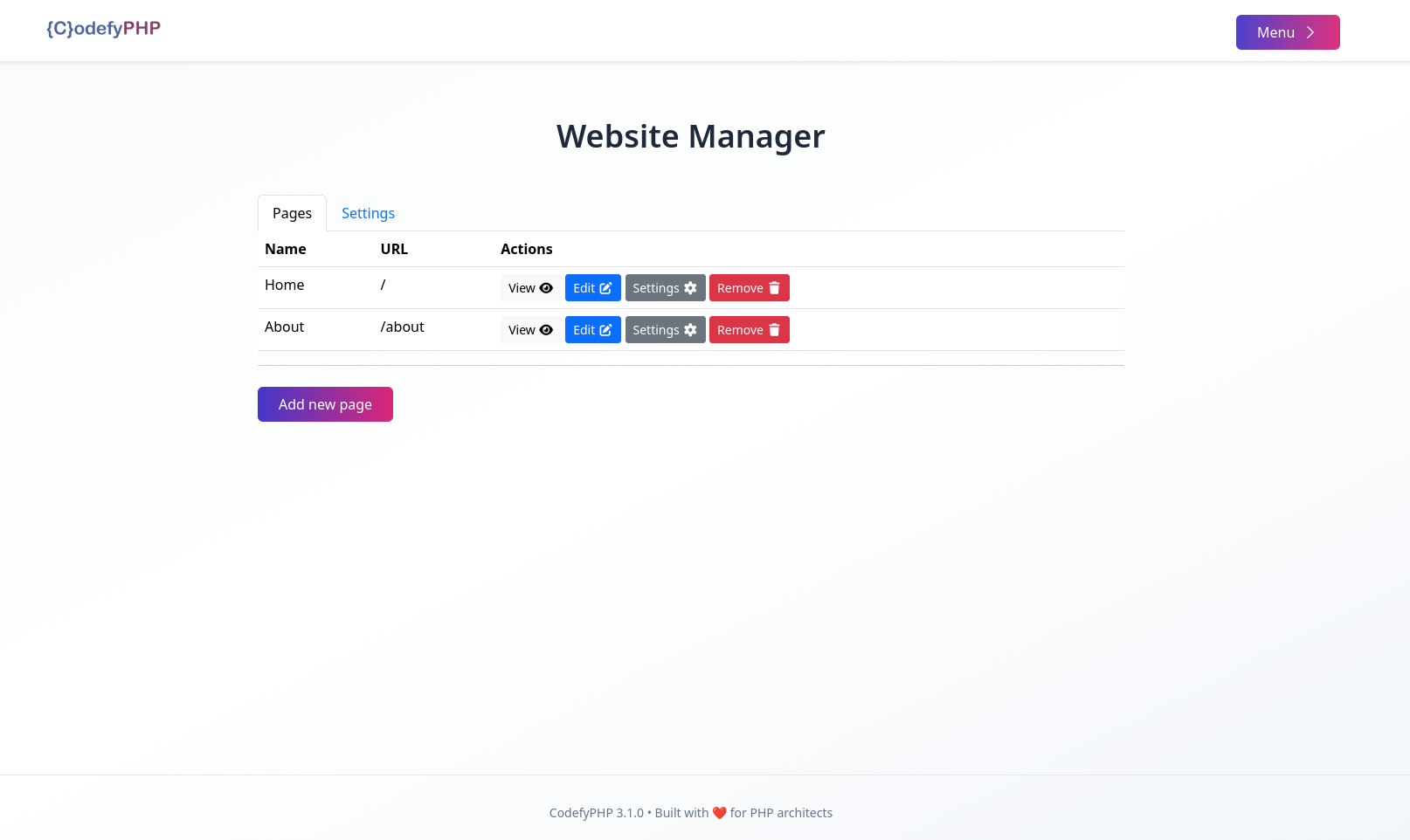
Task: Click the CodefyPHP logo
Action: [103, 28]
